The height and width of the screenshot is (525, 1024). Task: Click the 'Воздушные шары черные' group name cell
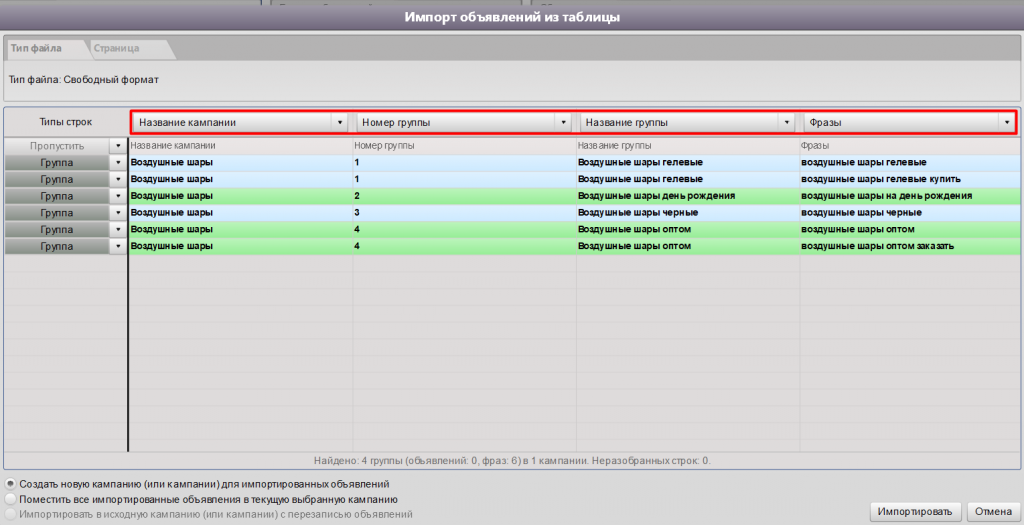[x=638, y=213]
